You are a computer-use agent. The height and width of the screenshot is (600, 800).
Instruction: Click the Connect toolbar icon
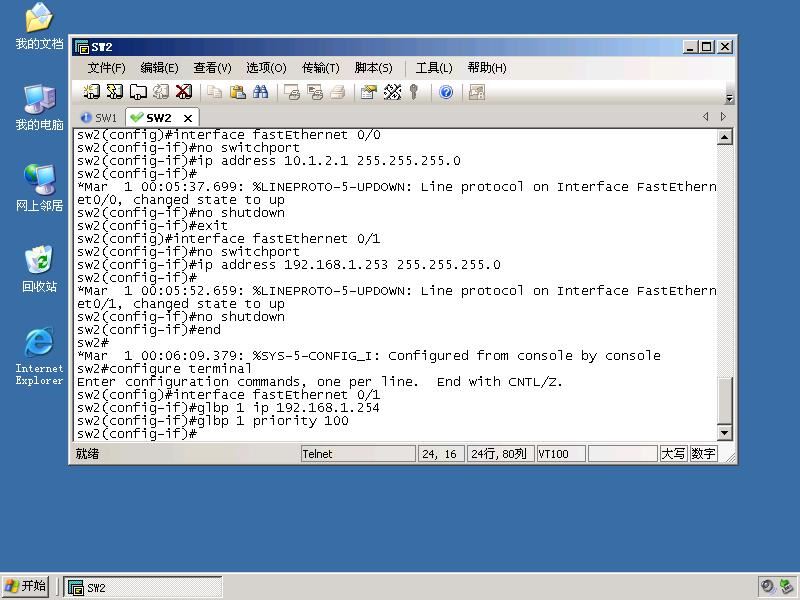pos(91,92)
